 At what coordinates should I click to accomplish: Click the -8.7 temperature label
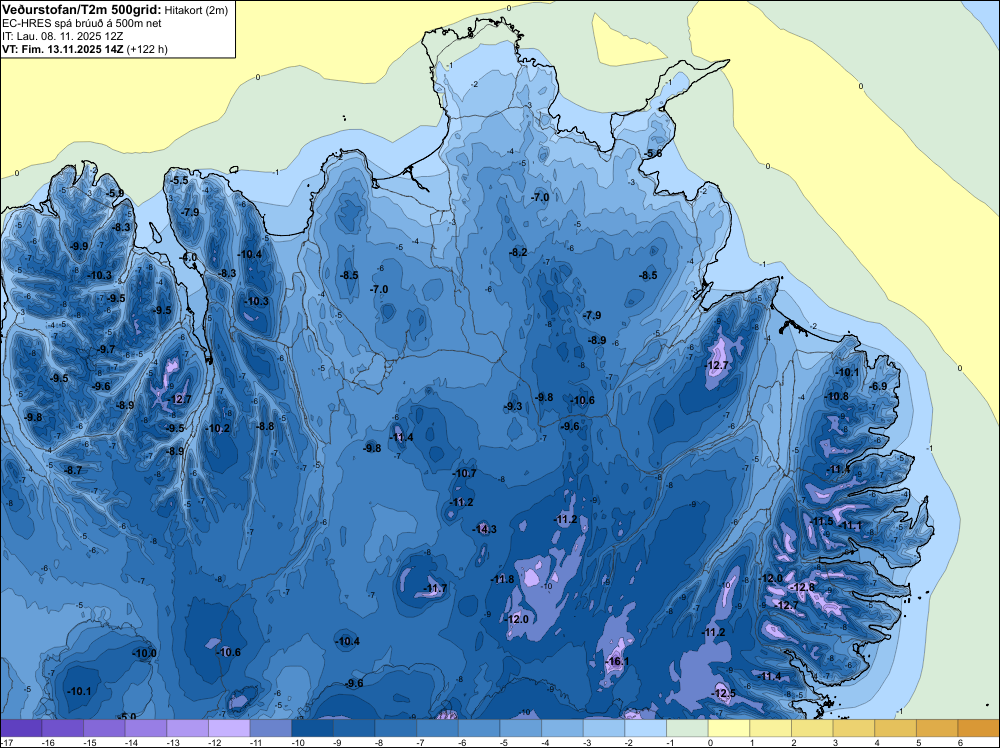coord(73,470)
